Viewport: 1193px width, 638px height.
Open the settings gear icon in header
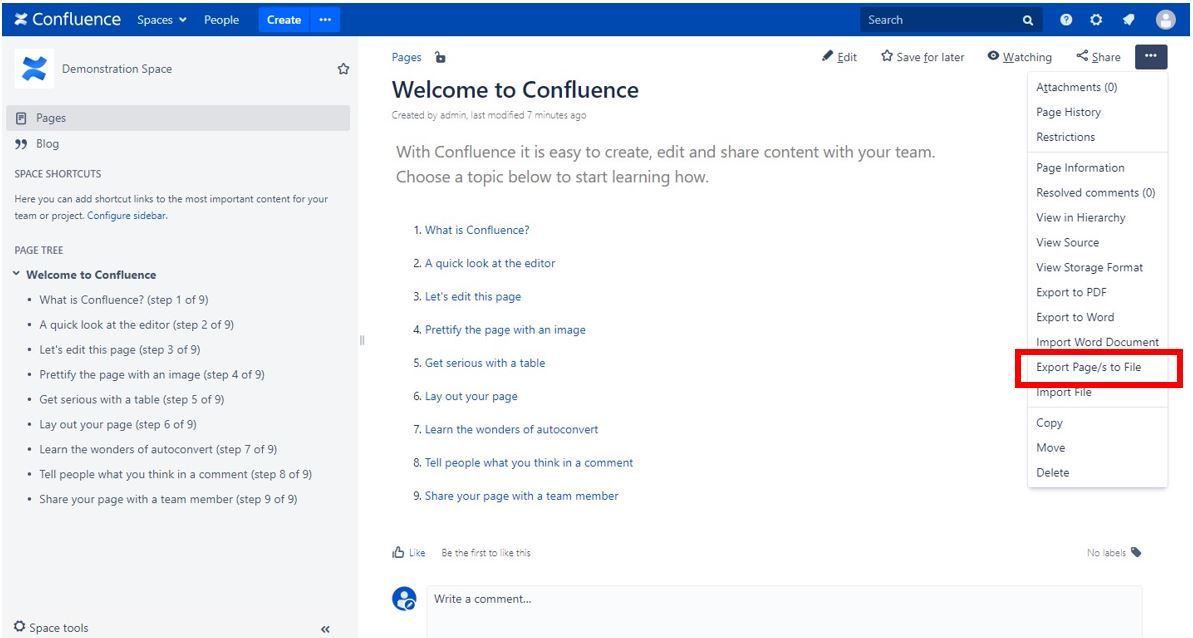(1096, 20)
